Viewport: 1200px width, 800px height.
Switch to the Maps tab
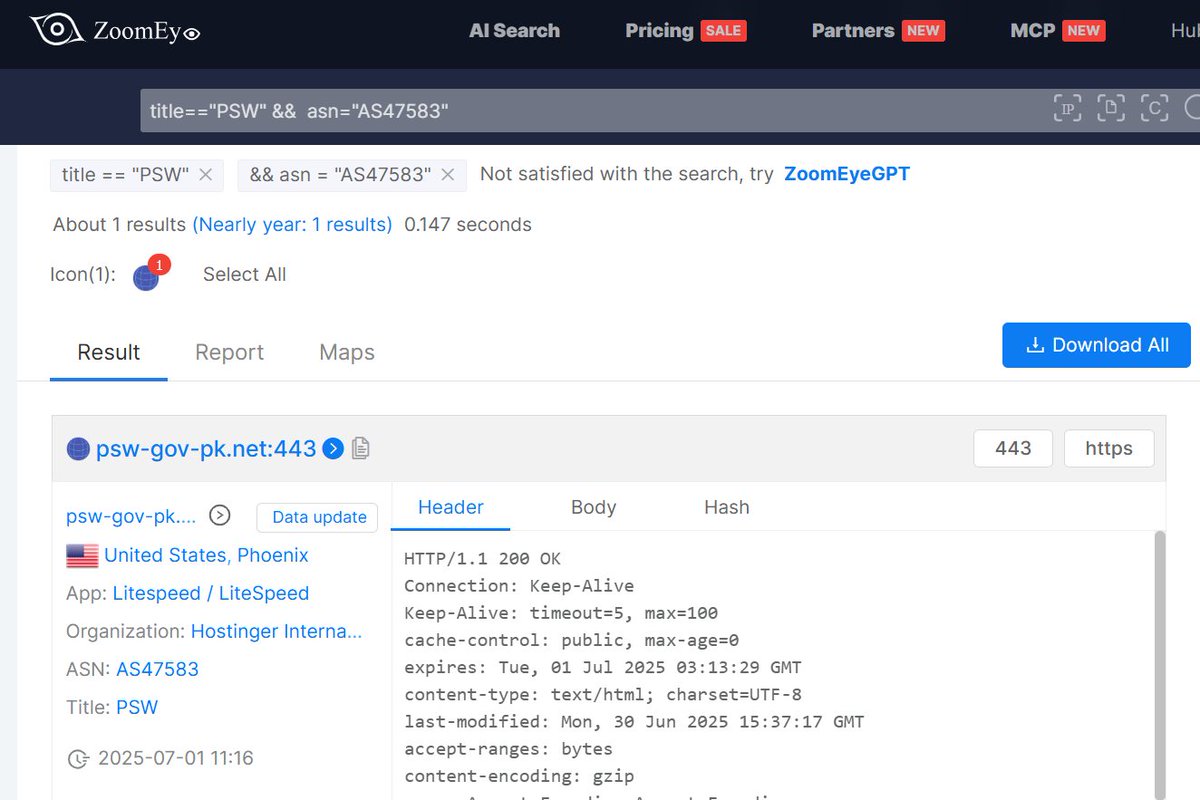(347, 353)
